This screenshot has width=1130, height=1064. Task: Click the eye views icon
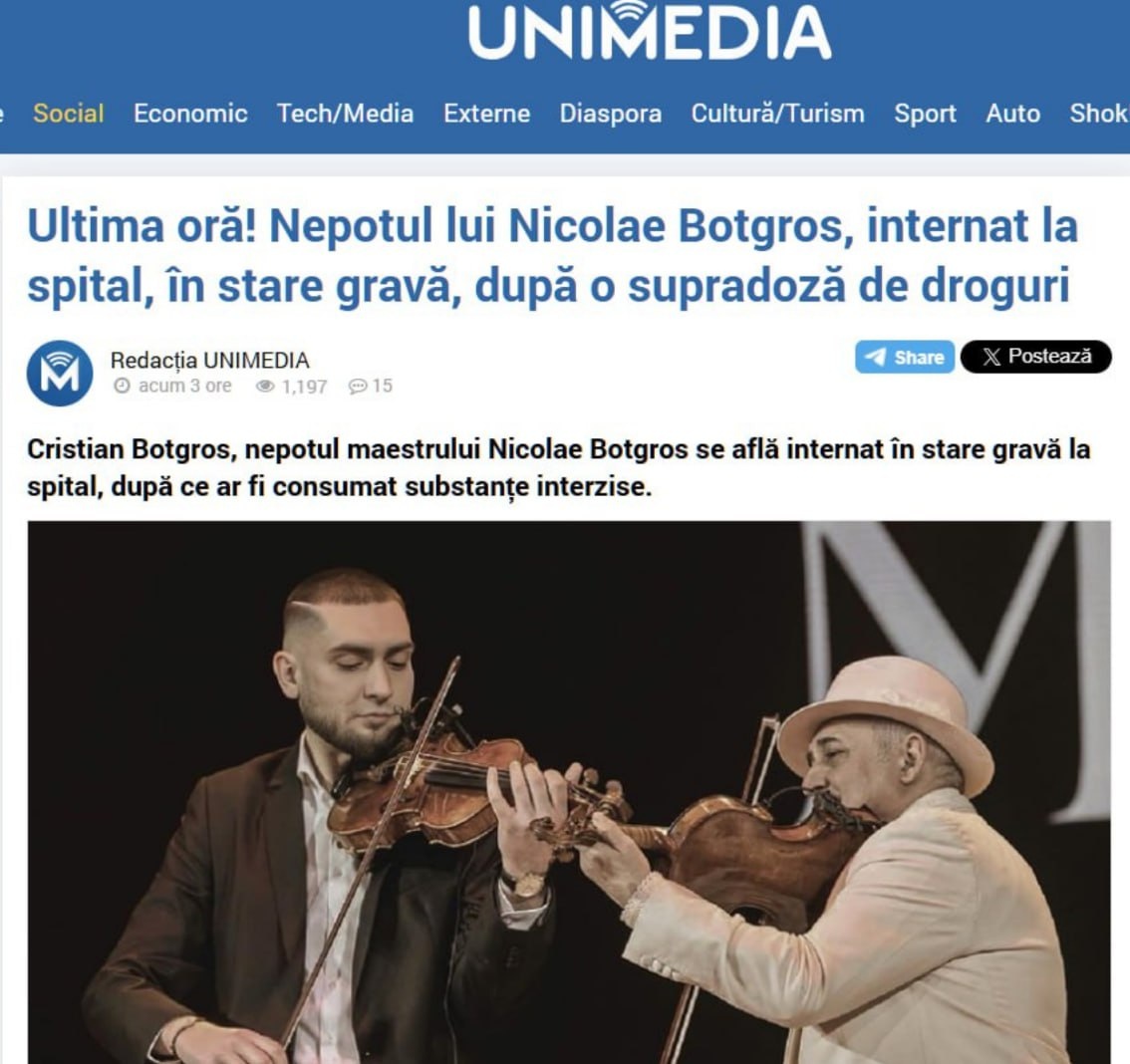tap(265, 387)
